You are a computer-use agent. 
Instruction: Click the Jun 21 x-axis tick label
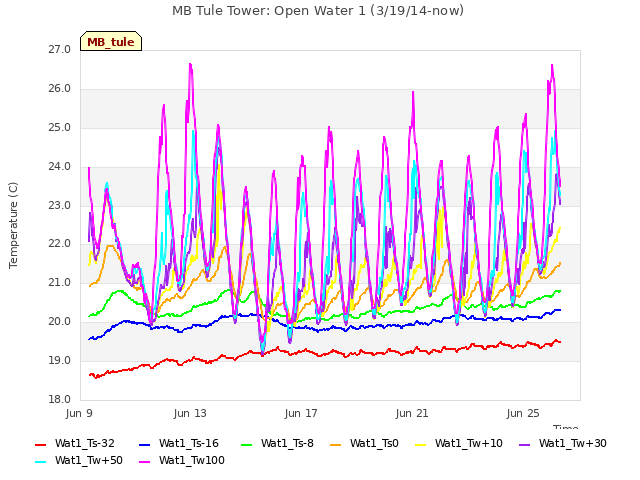tap(412, 413)
